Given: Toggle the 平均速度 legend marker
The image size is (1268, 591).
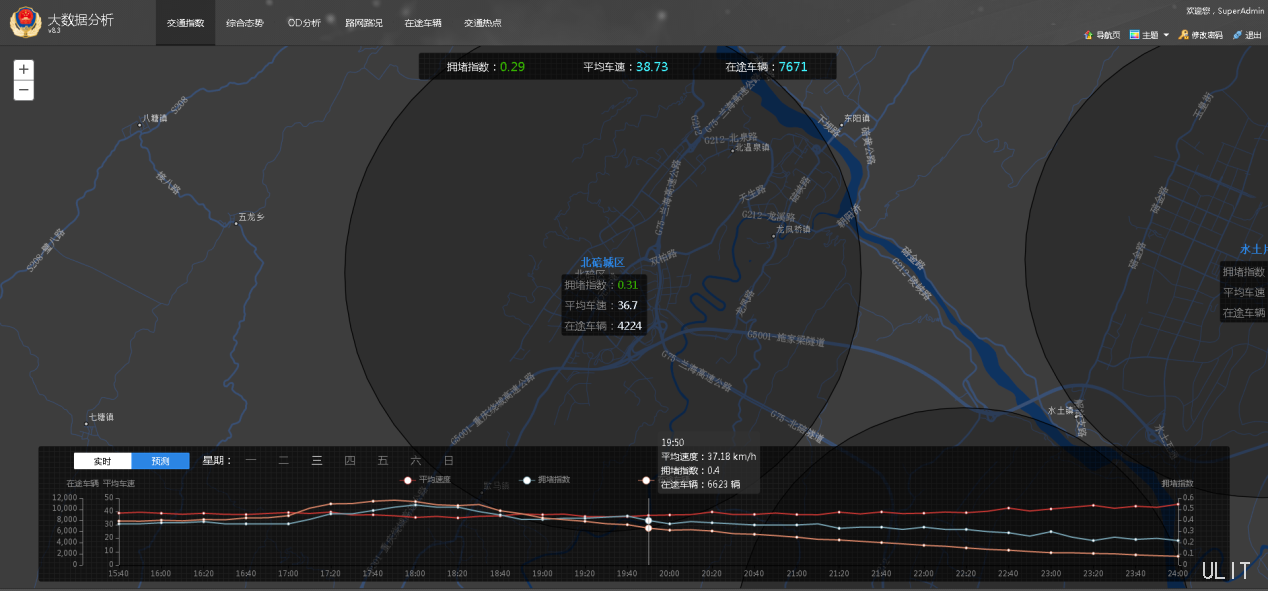Looking at the screenshot, I should click(408, 480).
